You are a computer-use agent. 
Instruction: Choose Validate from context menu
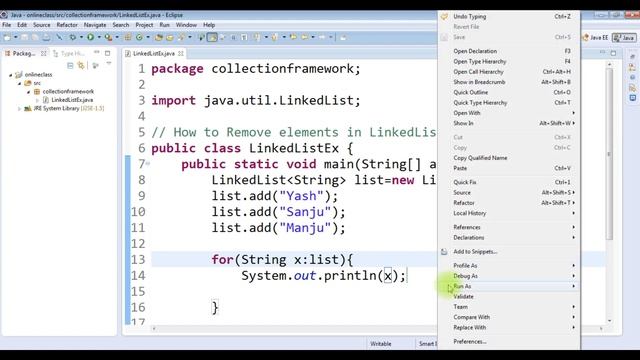point(508,297)
